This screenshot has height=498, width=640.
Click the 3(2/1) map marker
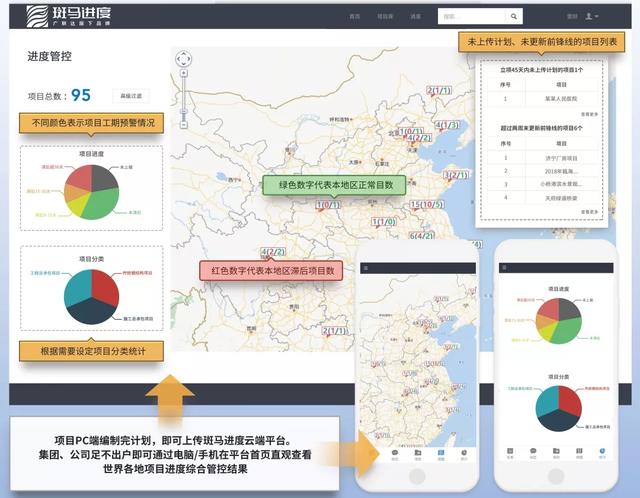coord(456,175)
